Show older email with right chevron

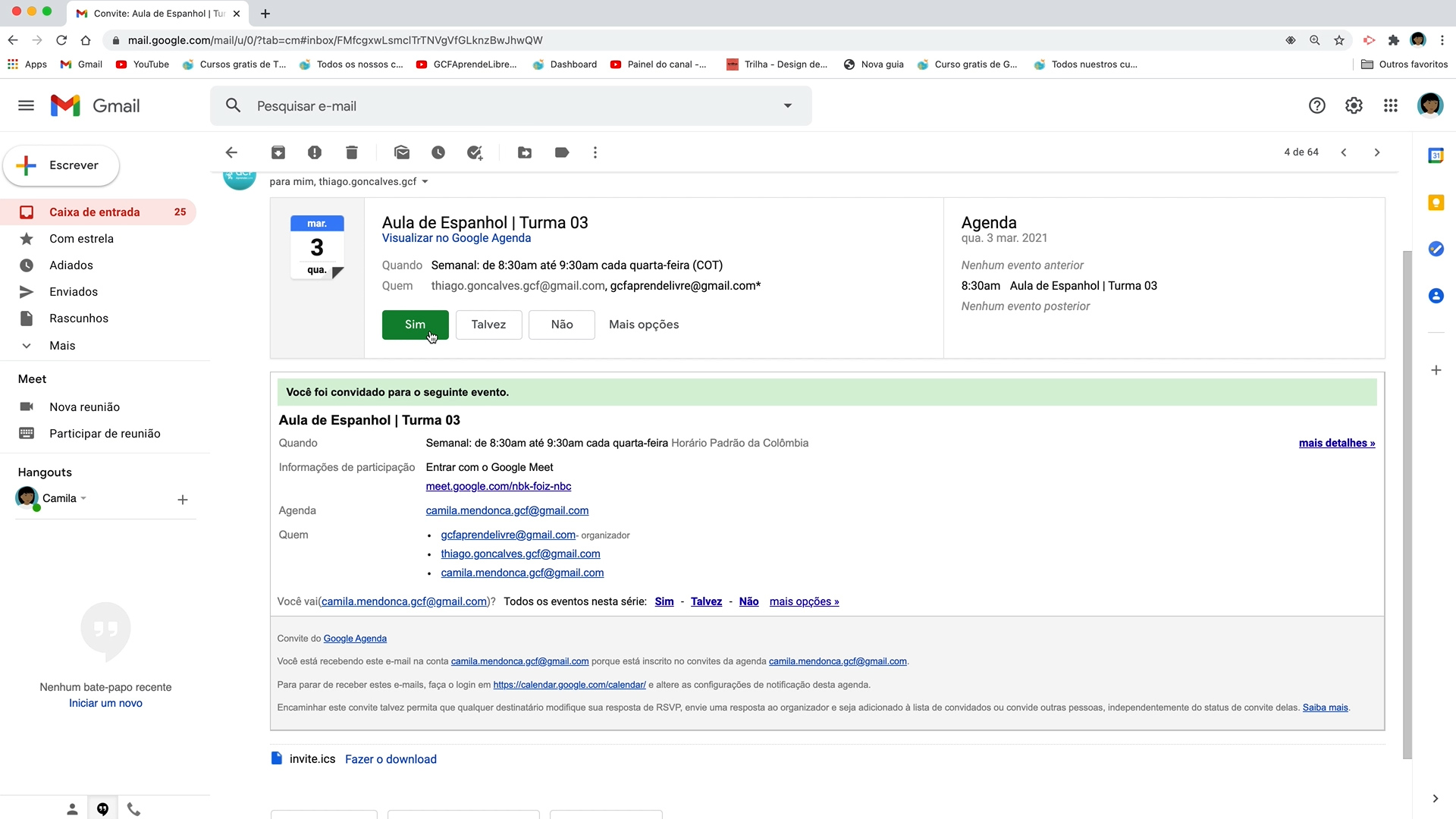point(1377,152)
